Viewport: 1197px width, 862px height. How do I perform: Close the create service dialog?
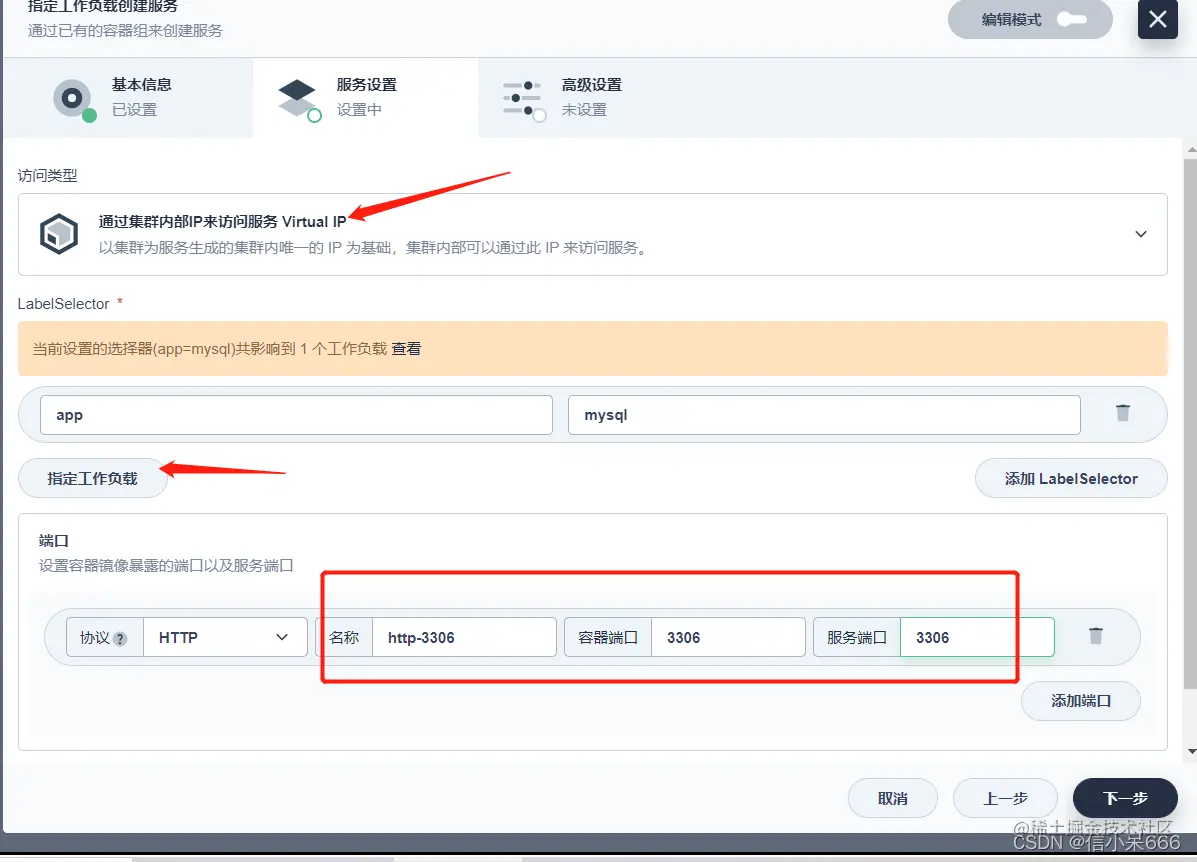click(1157, 19)
